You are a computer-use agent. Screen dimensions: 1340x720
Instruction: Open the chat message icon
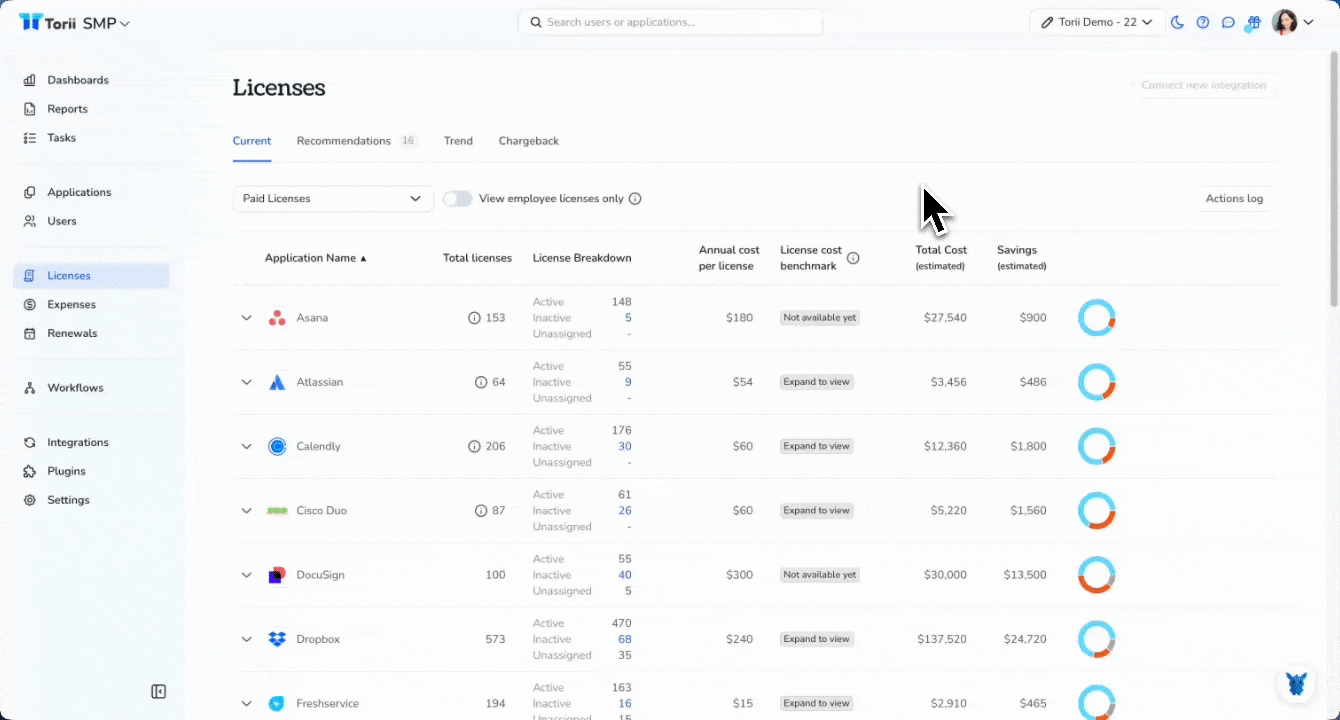point(1228,22)
